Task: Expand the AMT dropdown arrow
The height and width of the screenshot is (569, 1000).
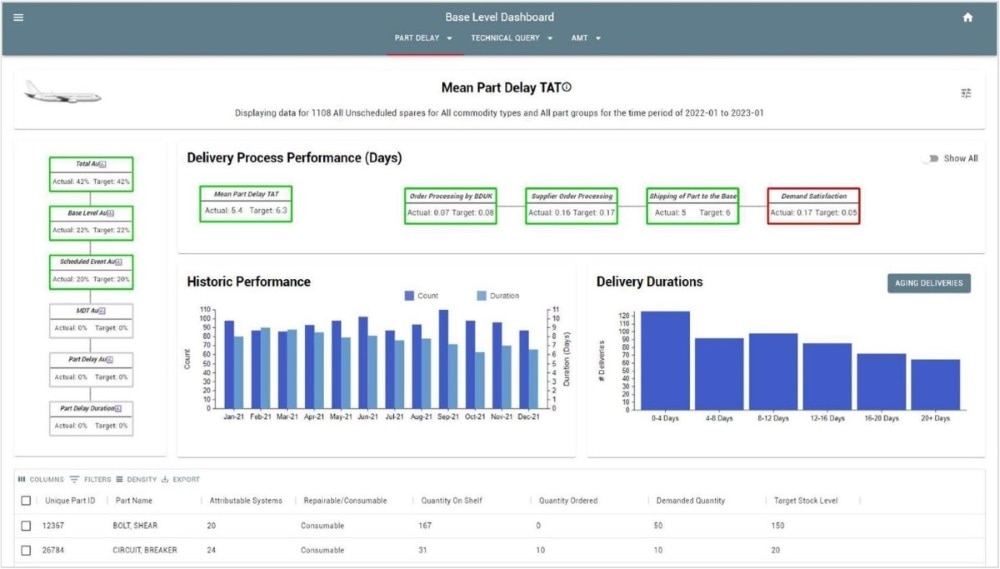Action: (x=598, y=38)
